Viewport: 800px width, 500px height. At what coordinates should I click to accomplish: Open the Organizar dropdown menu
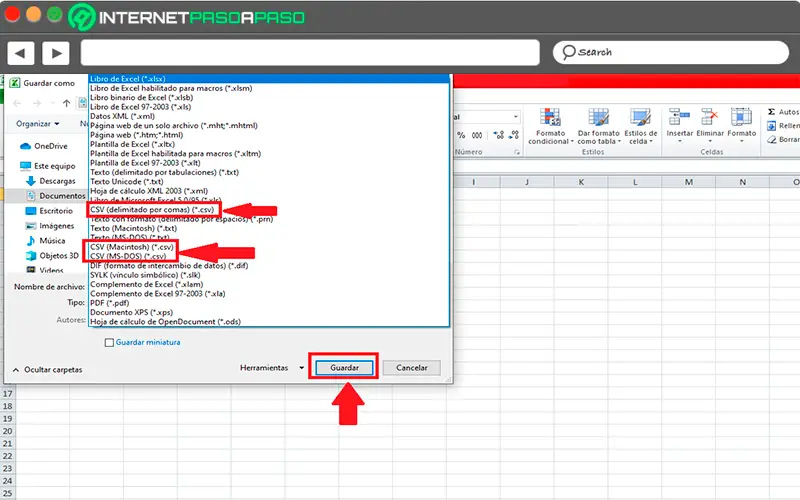pos(37,123)
